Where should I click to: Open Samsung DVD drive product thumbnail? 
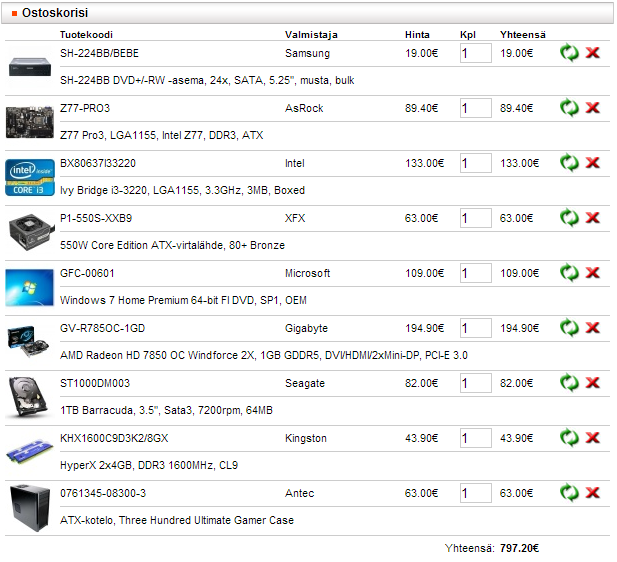pyautogui.click(x=30, y=67)
